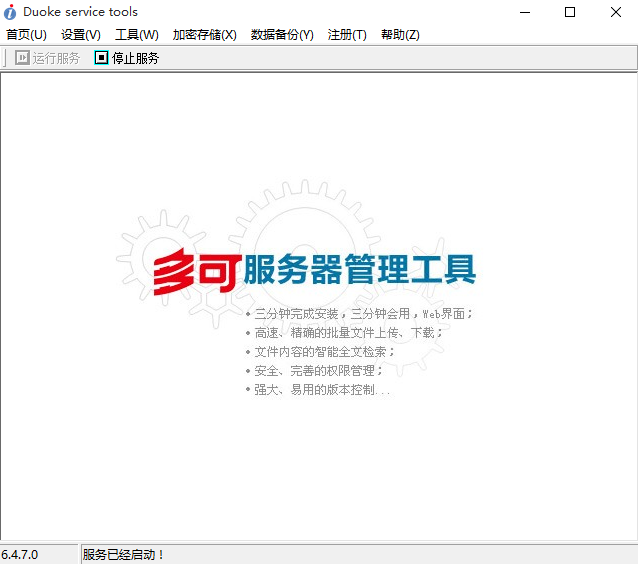Minimize the Duoke service tools window
The image size is (638, 564).
[524, 12]
